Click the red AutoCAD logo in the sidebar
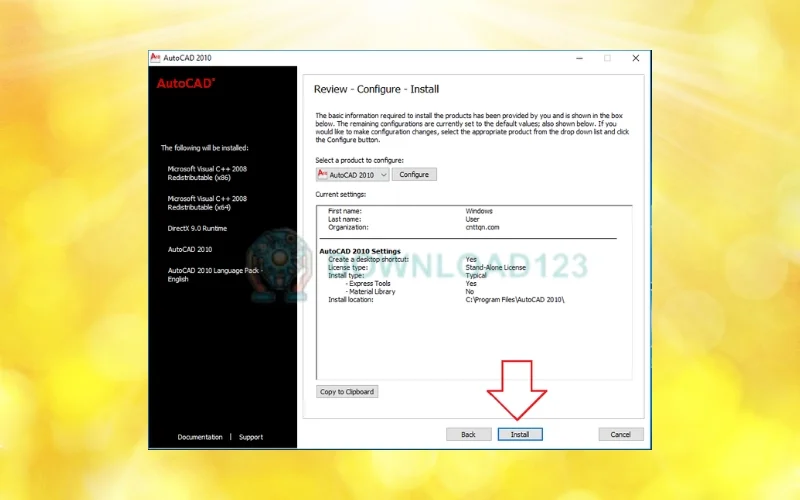The width and height of the screenshot is (800, 500). [185, 83]
